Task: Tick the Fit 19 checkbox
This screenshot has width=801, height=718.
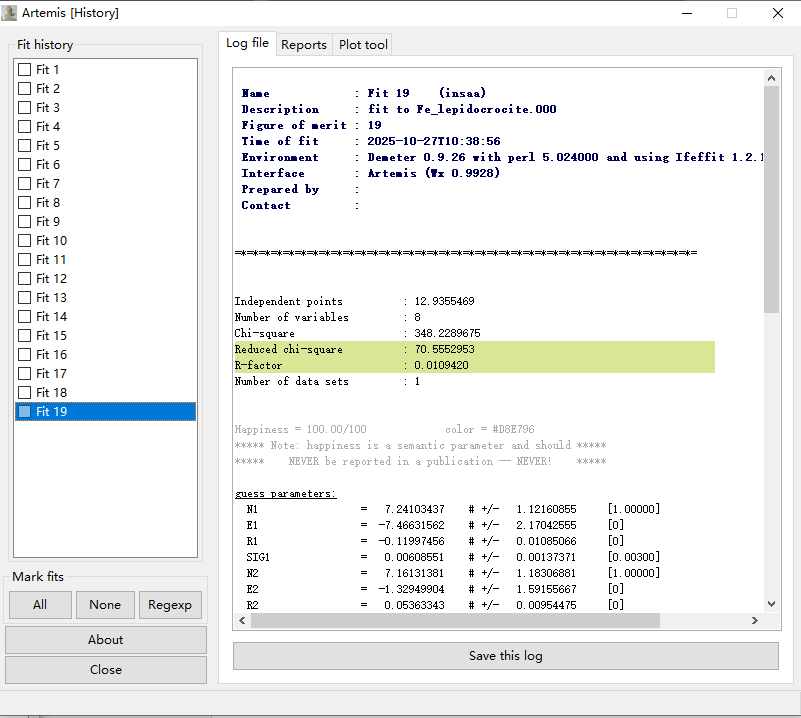Action: click(24, 412)
